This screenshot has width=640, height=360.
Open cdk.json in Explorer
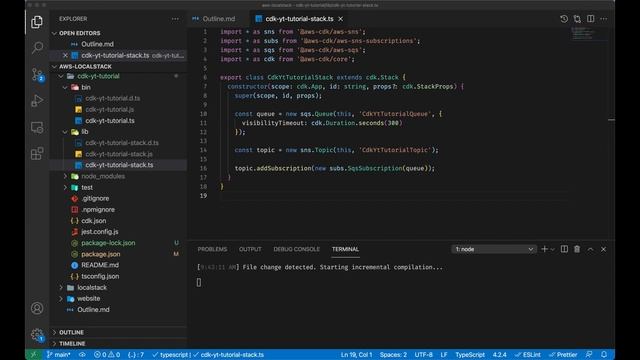[93, 221]
